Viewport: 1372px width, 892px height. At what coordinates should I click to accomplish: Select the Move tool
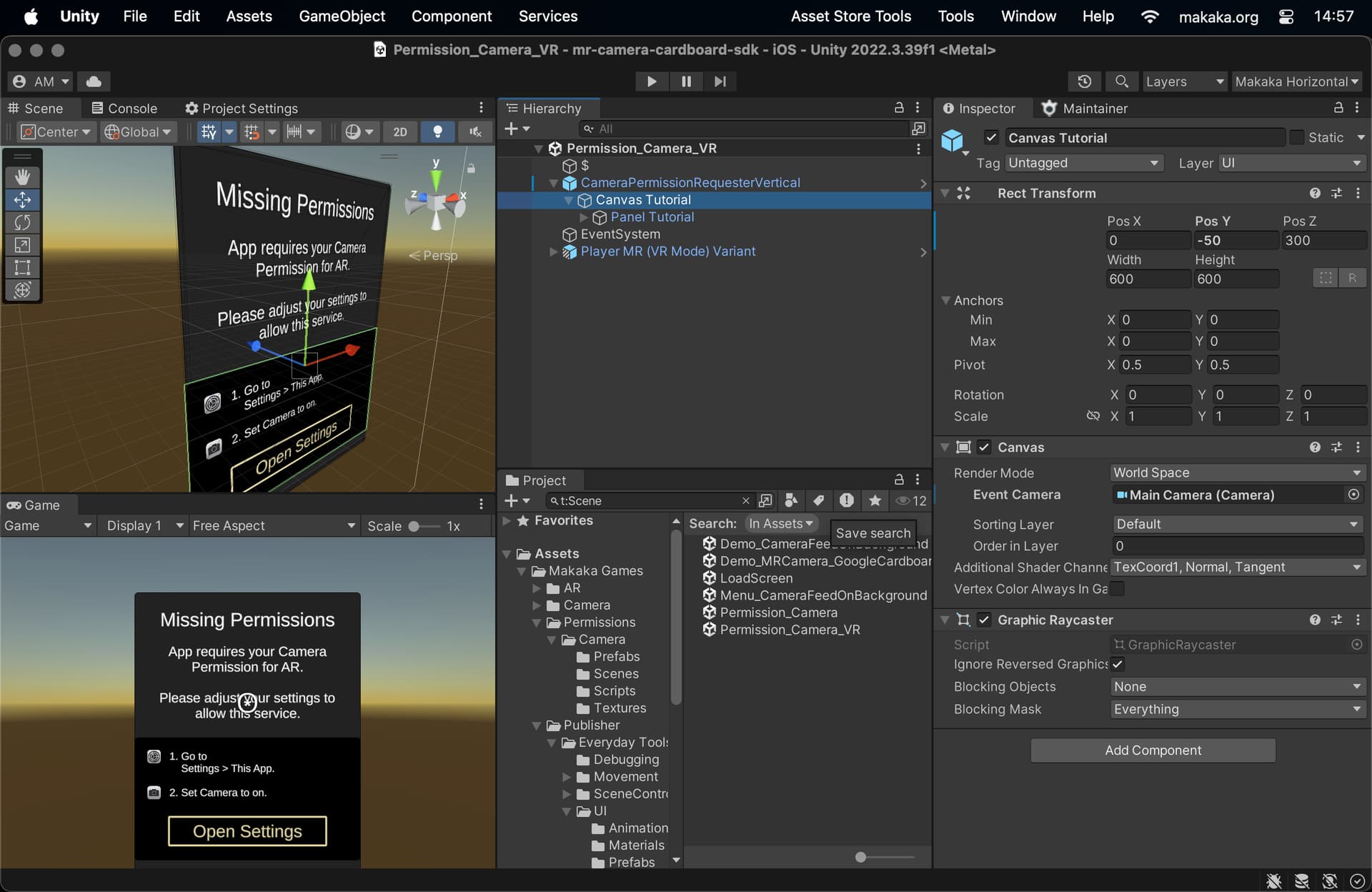pos(22,199)
